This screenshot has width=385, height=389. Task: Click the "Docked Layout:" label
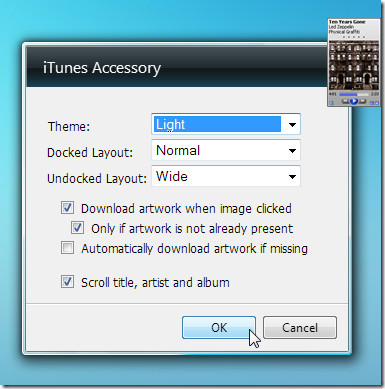[x=90, y=152]
